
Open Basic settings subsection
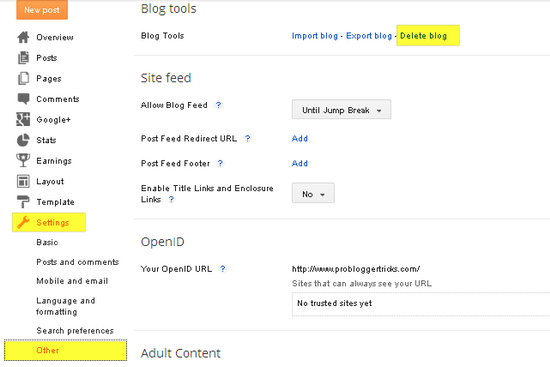[47, 242]
